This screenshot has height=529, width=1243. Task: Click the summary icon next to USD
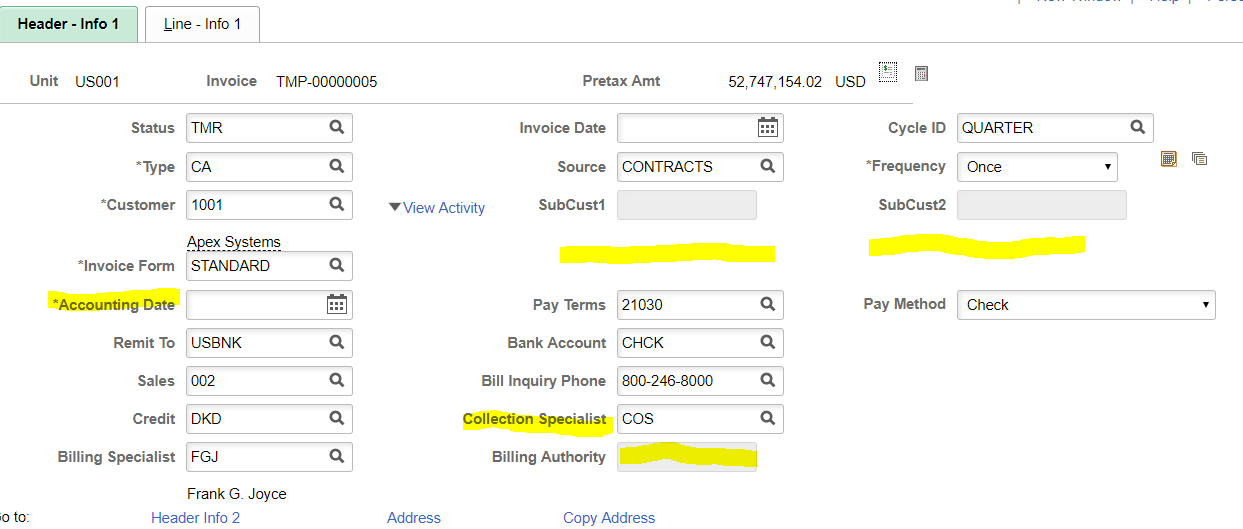coord(888,71)
